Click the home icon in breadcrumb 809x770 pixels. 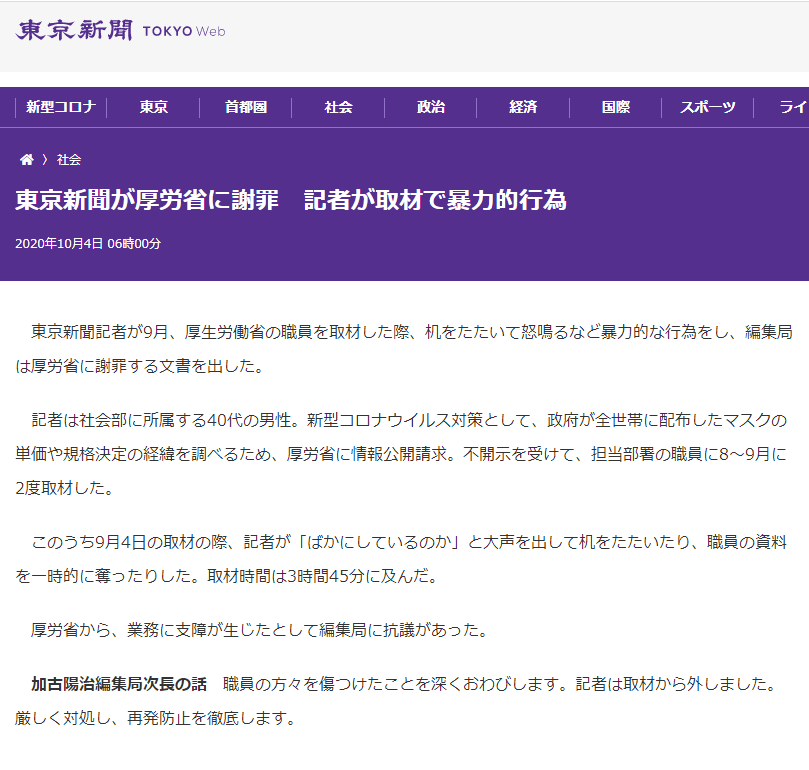point(26,159)
